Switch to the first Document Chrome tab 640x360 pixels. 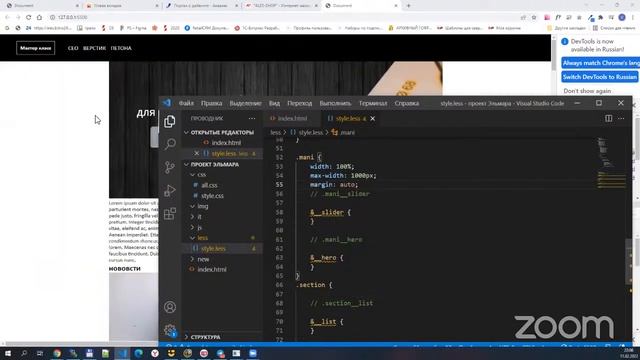(42, 6)
